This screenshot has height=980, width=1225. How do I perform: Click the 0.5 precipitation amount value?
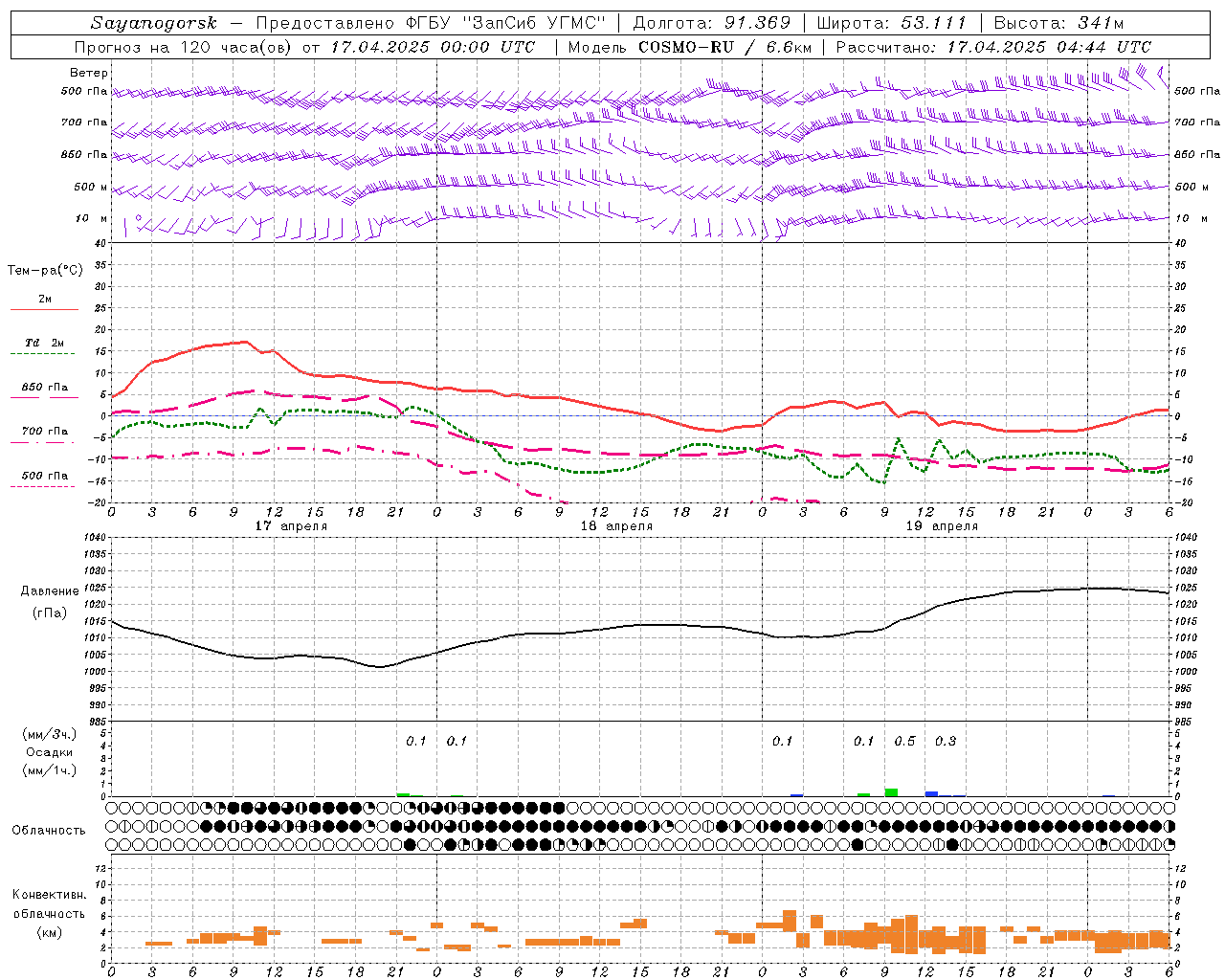904,741
